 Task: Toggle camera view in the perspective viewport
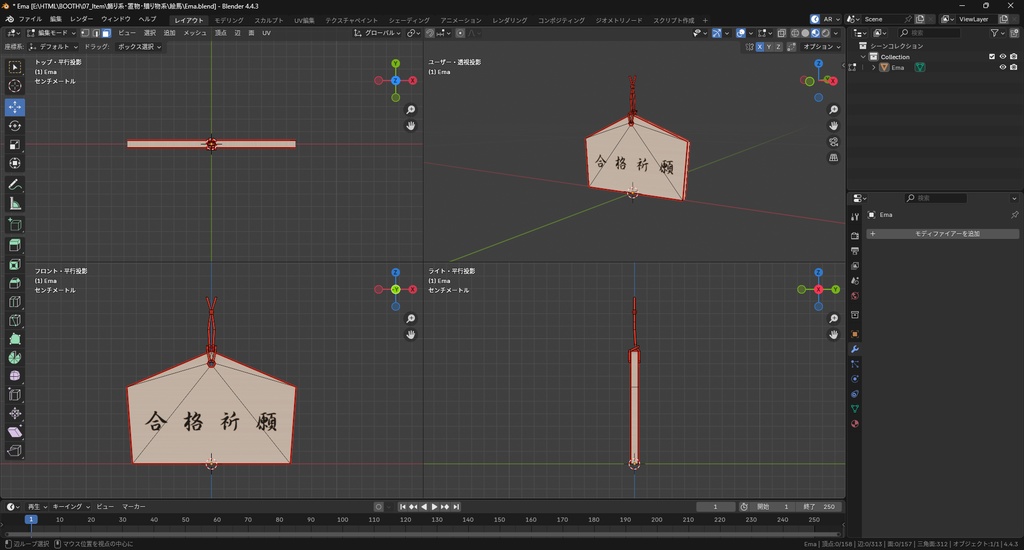point(833,142)
